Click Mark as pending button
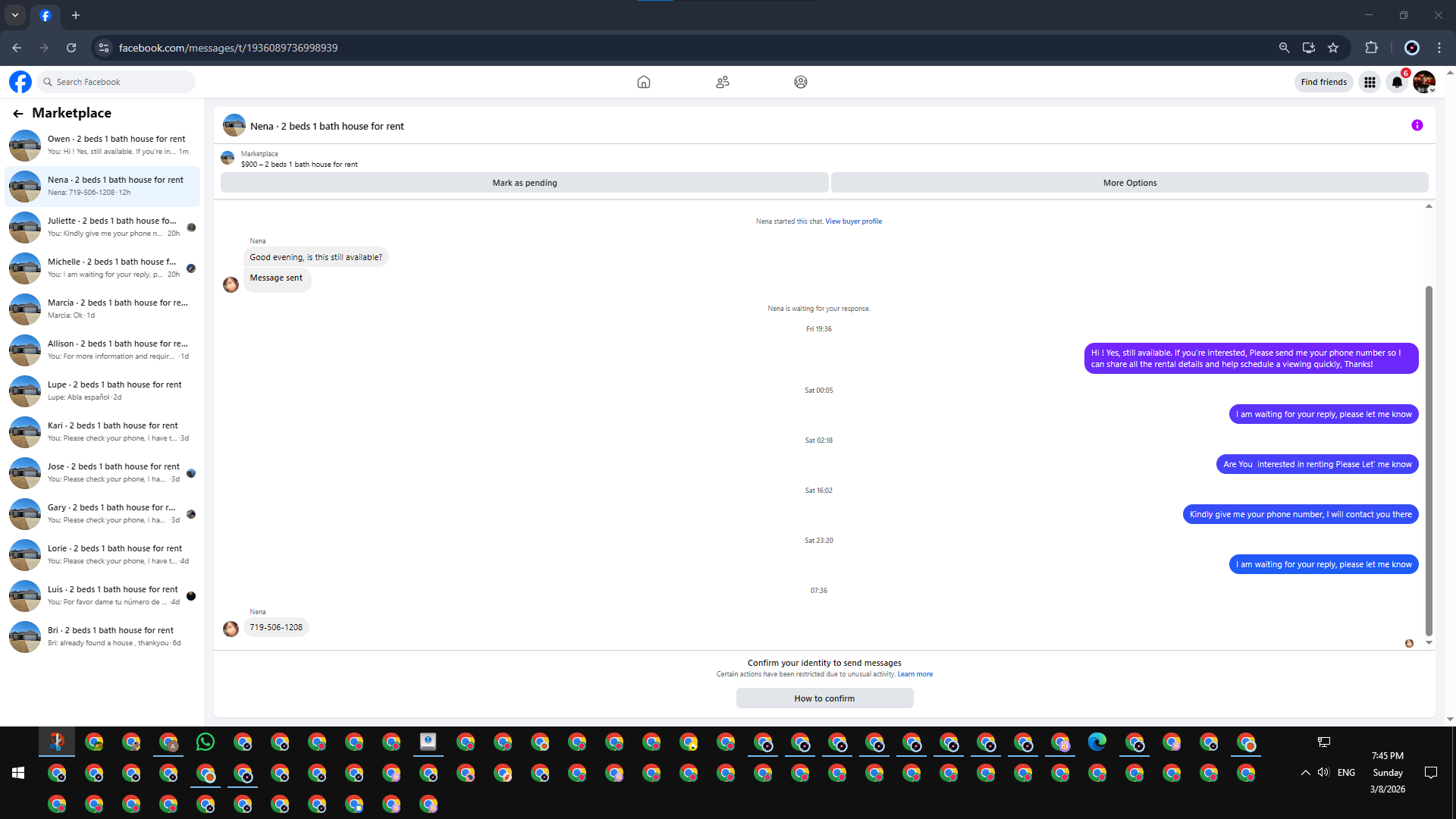 pyautogui.click(x=524, y=183)
